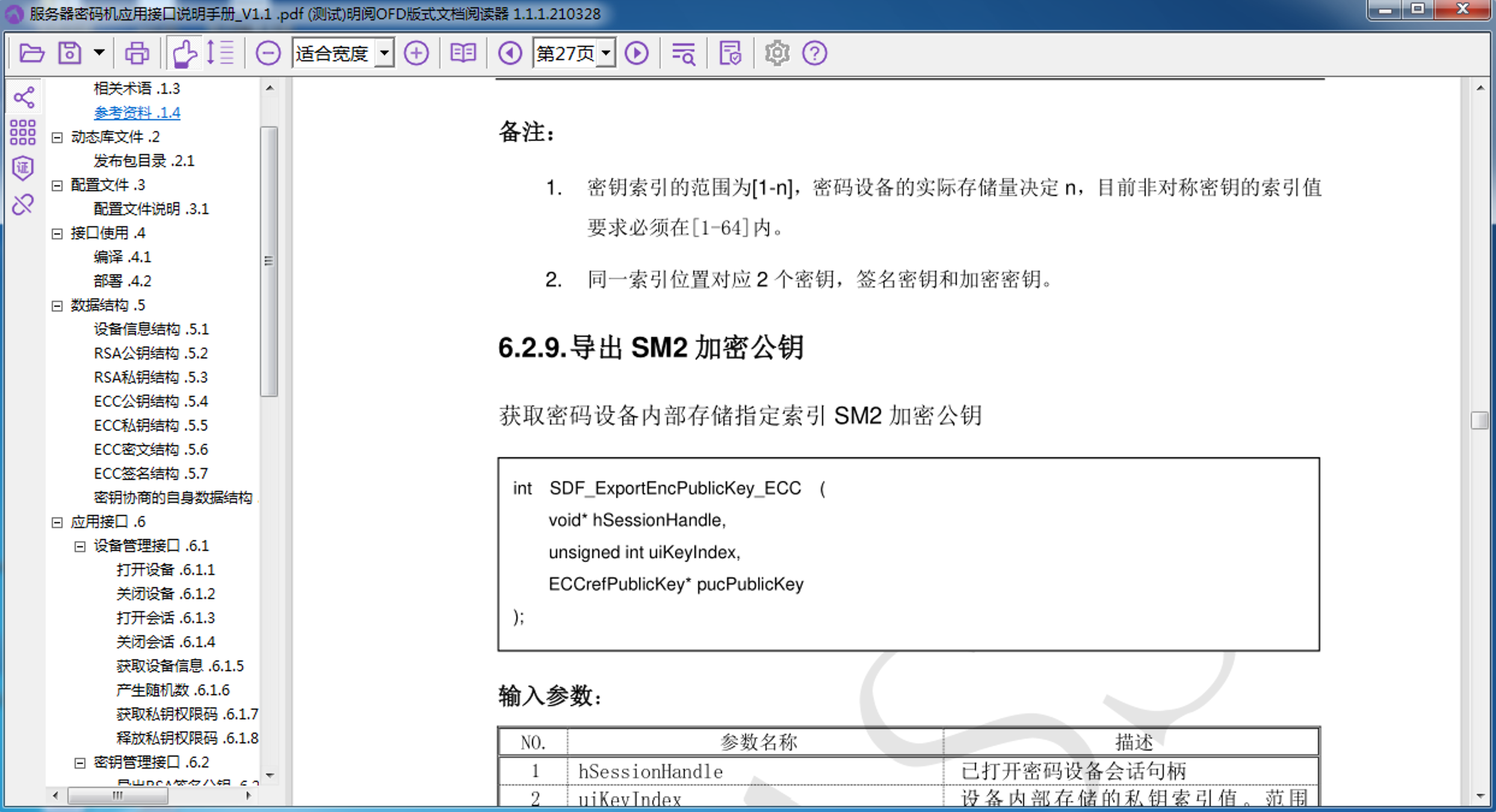Collapse the 动态库文件 .2 node
The width and height of the screenshot is (1496, 812).
click(x=57, y=138)
